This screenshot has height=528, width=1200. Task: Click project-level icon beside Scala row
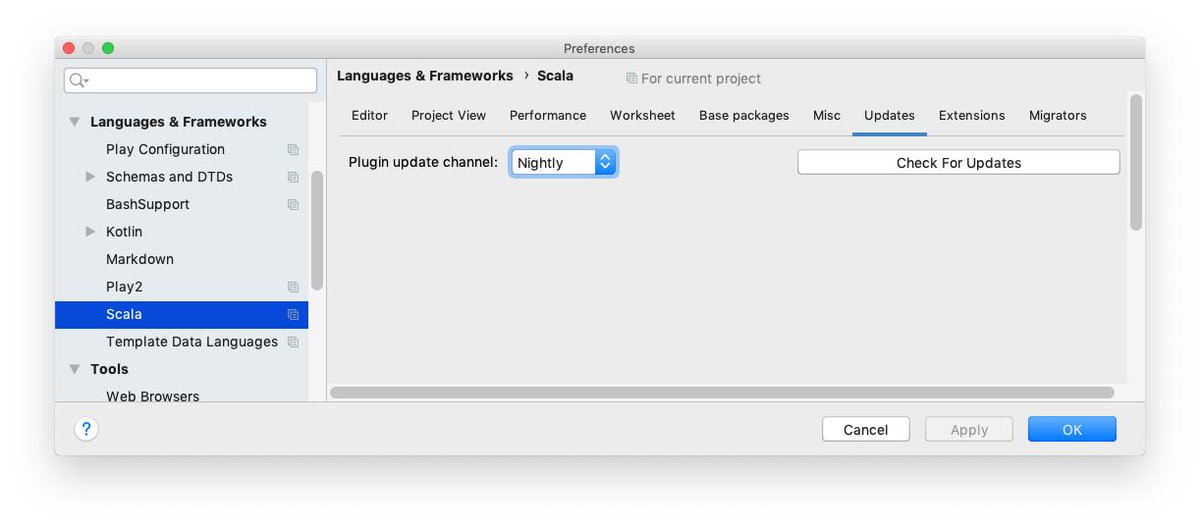click(293, 314)
